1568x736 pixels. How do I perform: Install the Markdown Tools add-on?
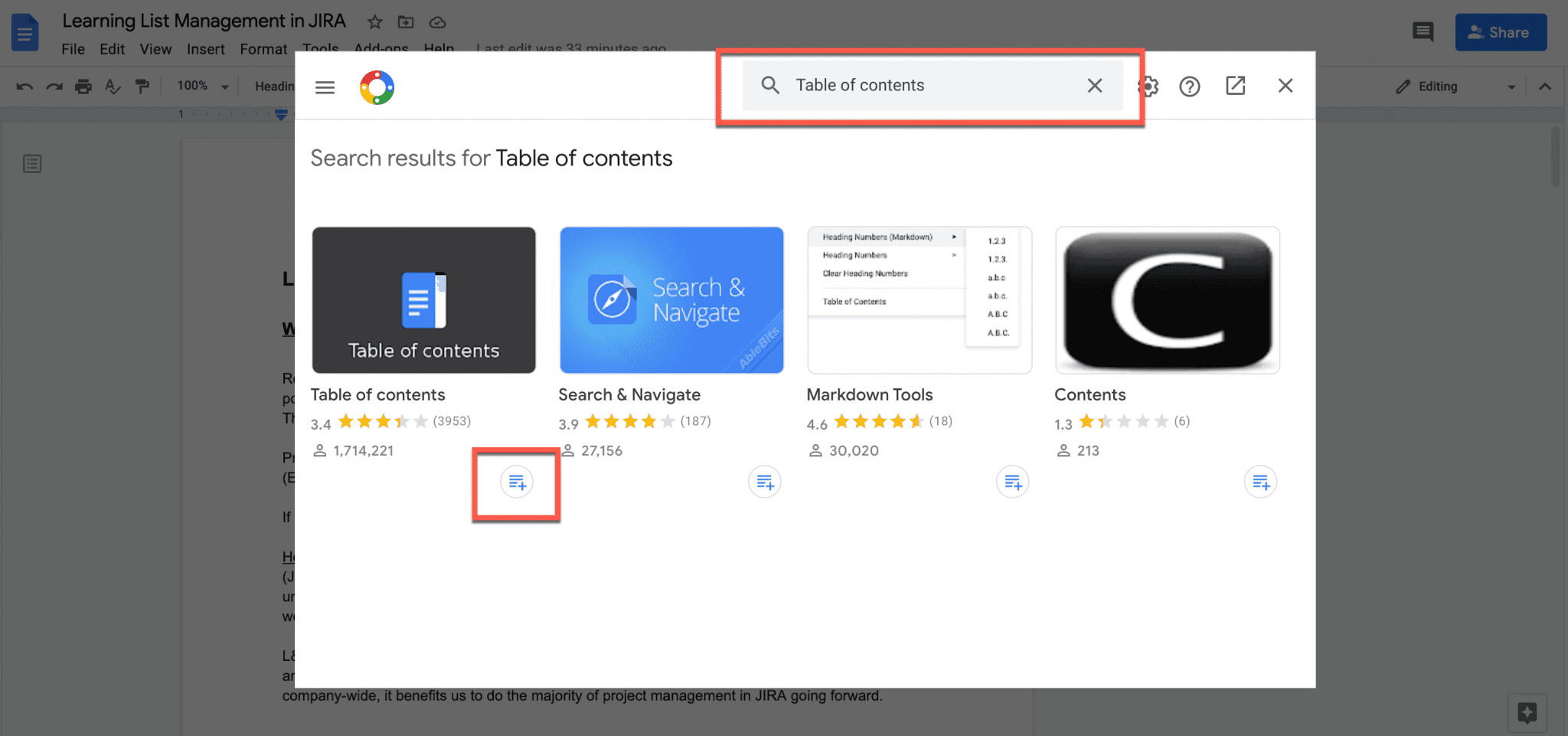pyautogui.click(x=1011, y=482)
